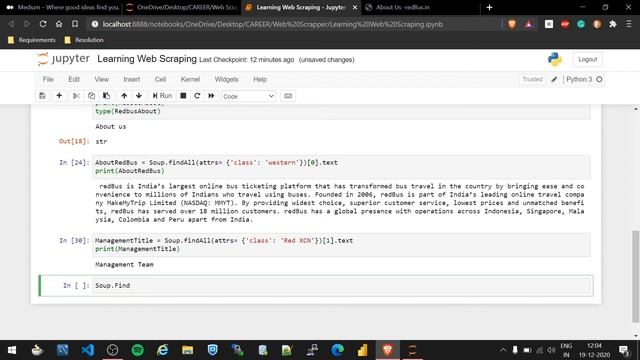Open the Edit menu

coord(74,79)
